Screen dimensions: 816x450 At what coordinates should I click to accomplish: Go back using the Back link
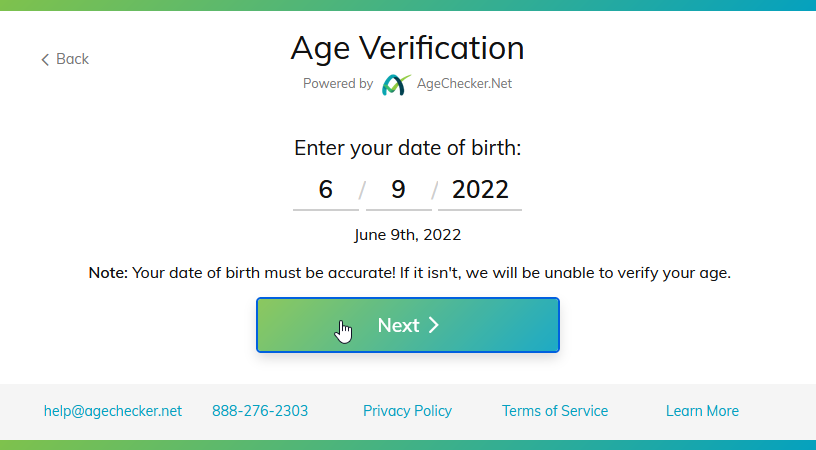[65, 59]
